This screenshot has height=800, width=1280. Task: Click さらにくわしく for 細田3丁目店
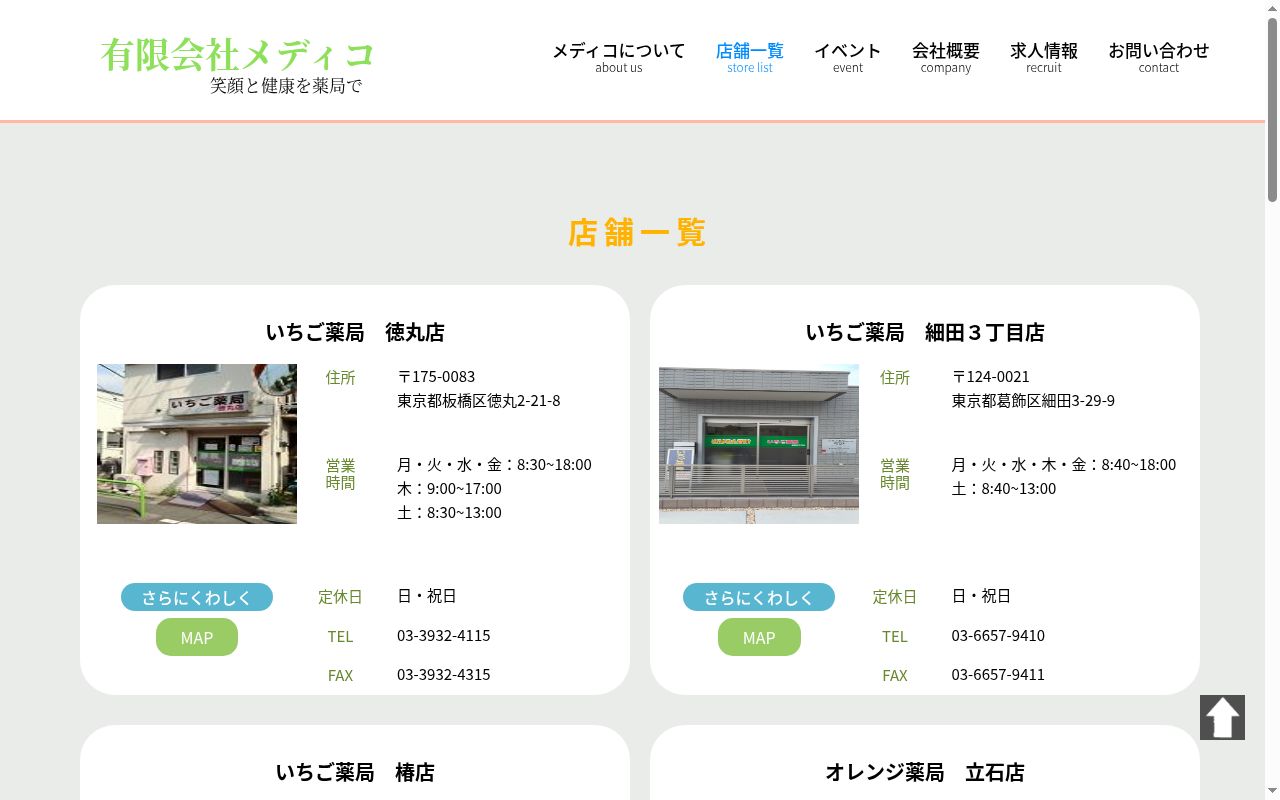[759, 597]
